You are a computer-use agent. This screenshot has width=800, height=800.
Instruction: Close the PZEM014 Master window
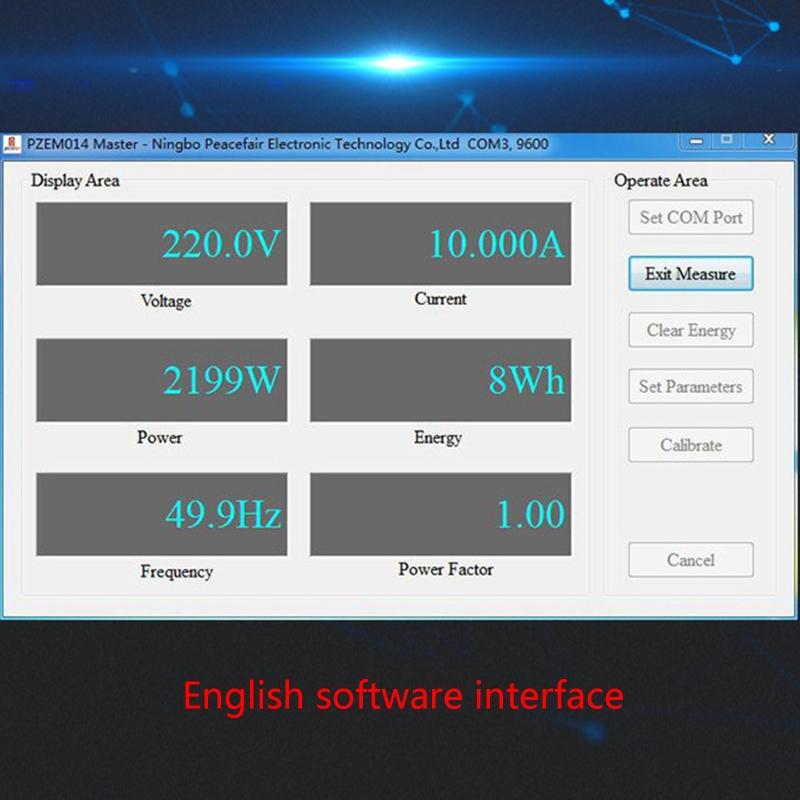pyautogui.click(x=768, y=140)
